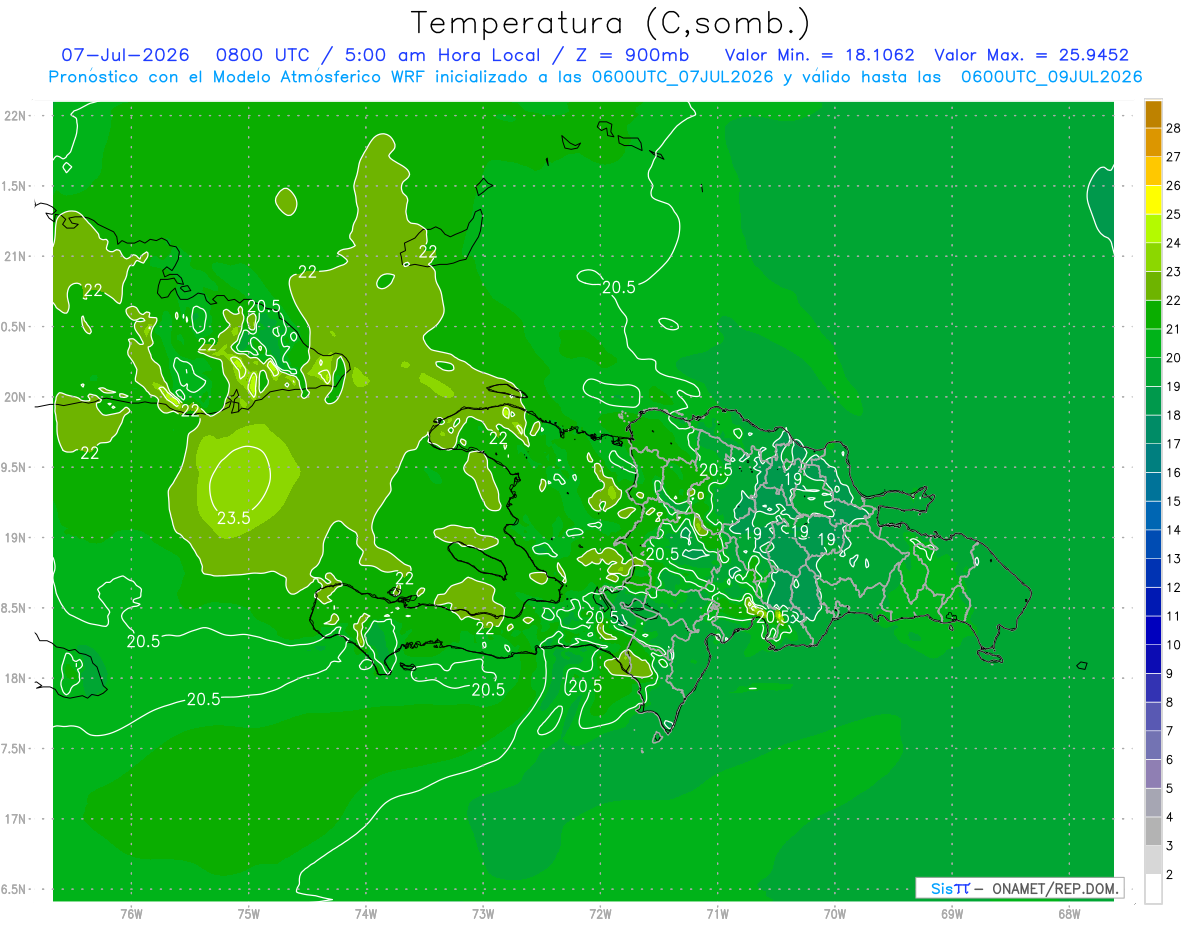Click the "0800 UTC" time text
Image resolution: width=1200 pixels, height=927 pixels.
point(264,55)
